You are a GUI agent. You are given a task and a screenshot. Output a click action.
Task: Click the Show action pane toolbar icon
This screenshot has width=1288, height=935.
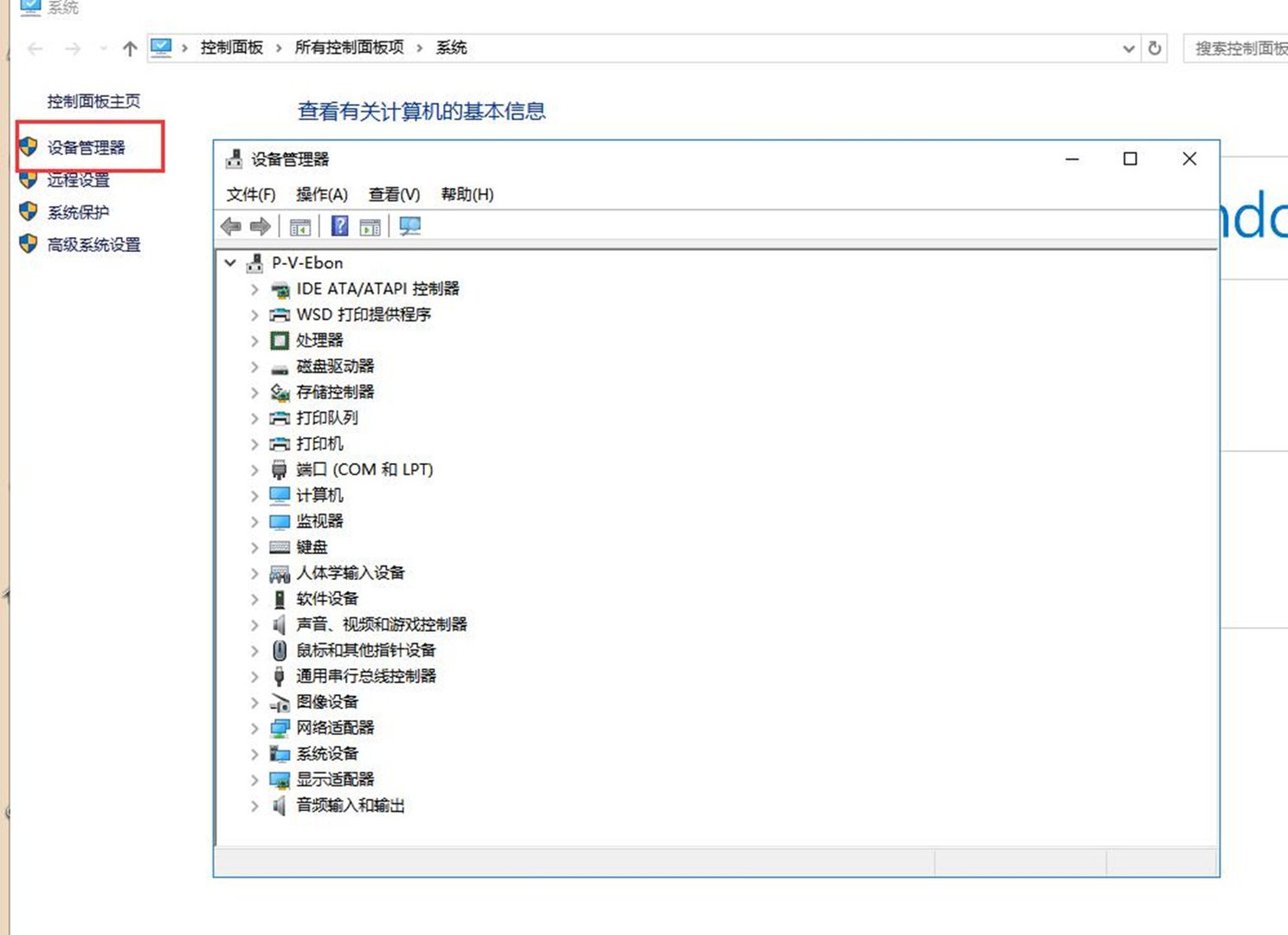click(x=370, y=226)
